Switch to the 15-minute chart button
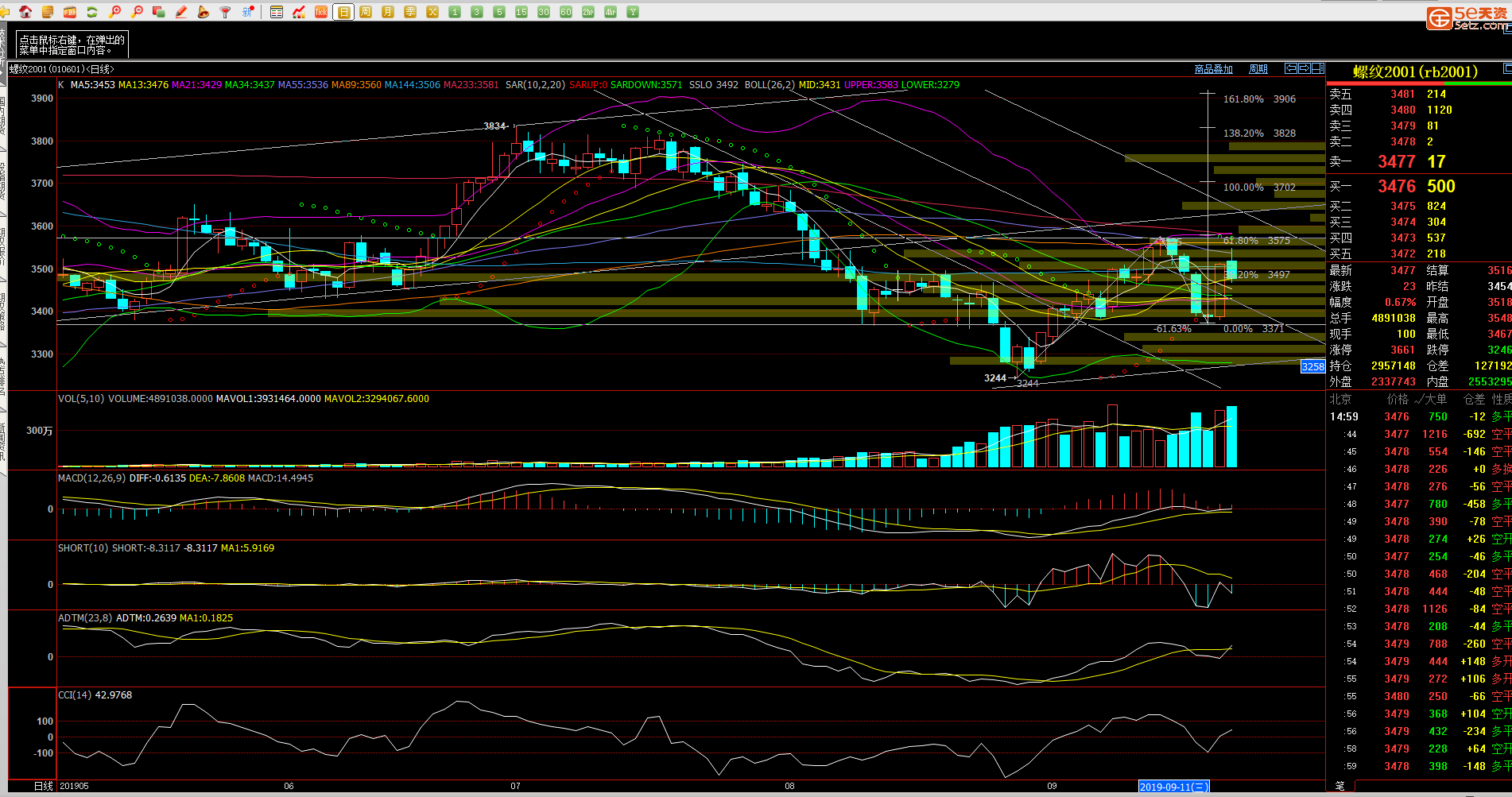 pyautogui.click(x=521, y=12)
